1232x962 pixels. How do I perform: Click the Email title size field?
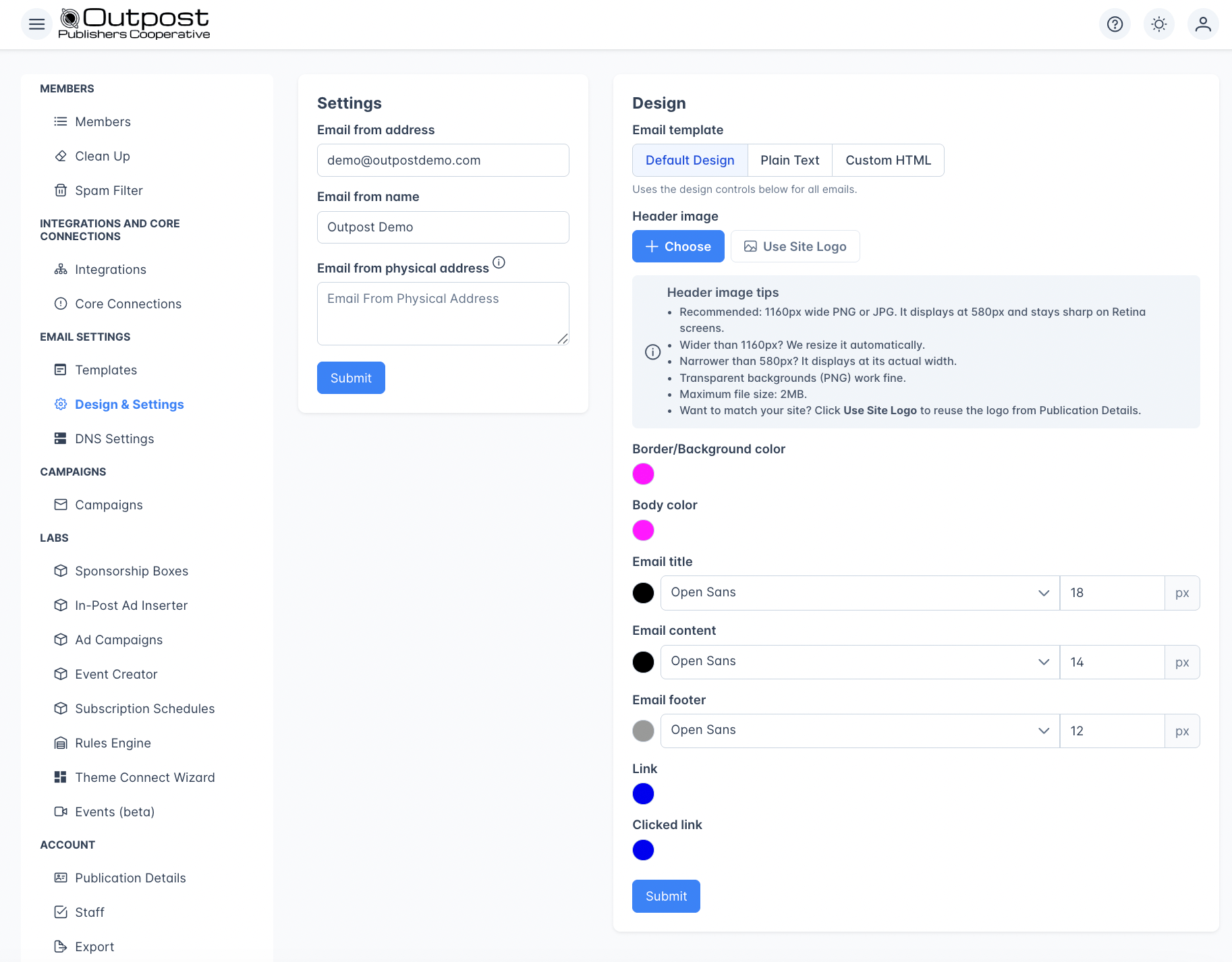point(1112,593)
